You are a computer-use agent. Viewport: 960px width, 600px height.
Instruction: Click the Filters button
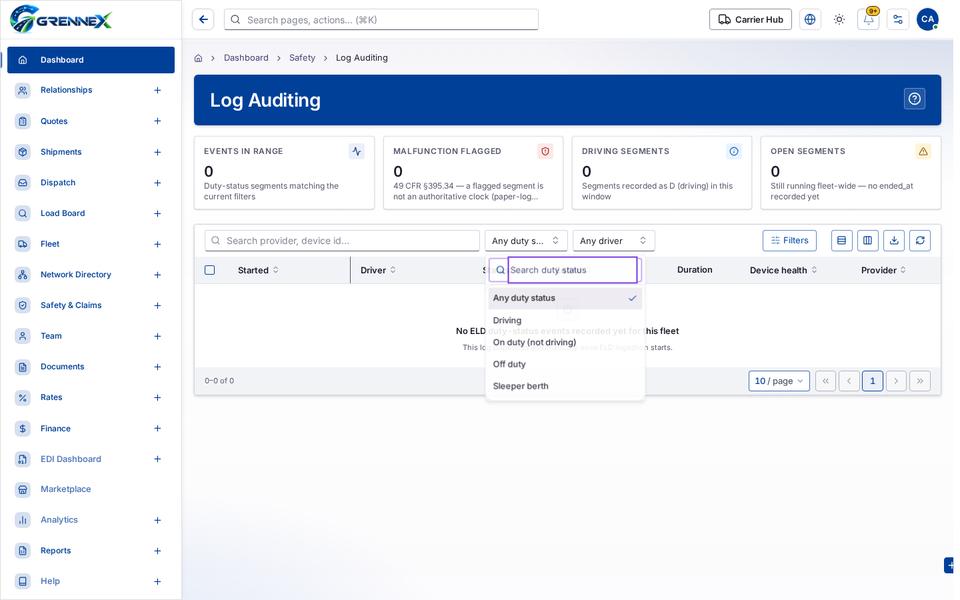click(x=789, y=241)
